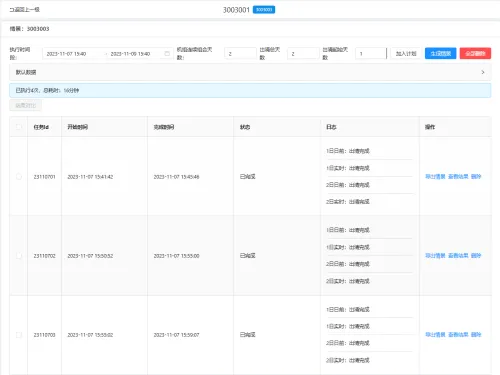Screen dimensions: 500x375
Task: Click the first blue action link in row 23110701
Action: (435, 176)
